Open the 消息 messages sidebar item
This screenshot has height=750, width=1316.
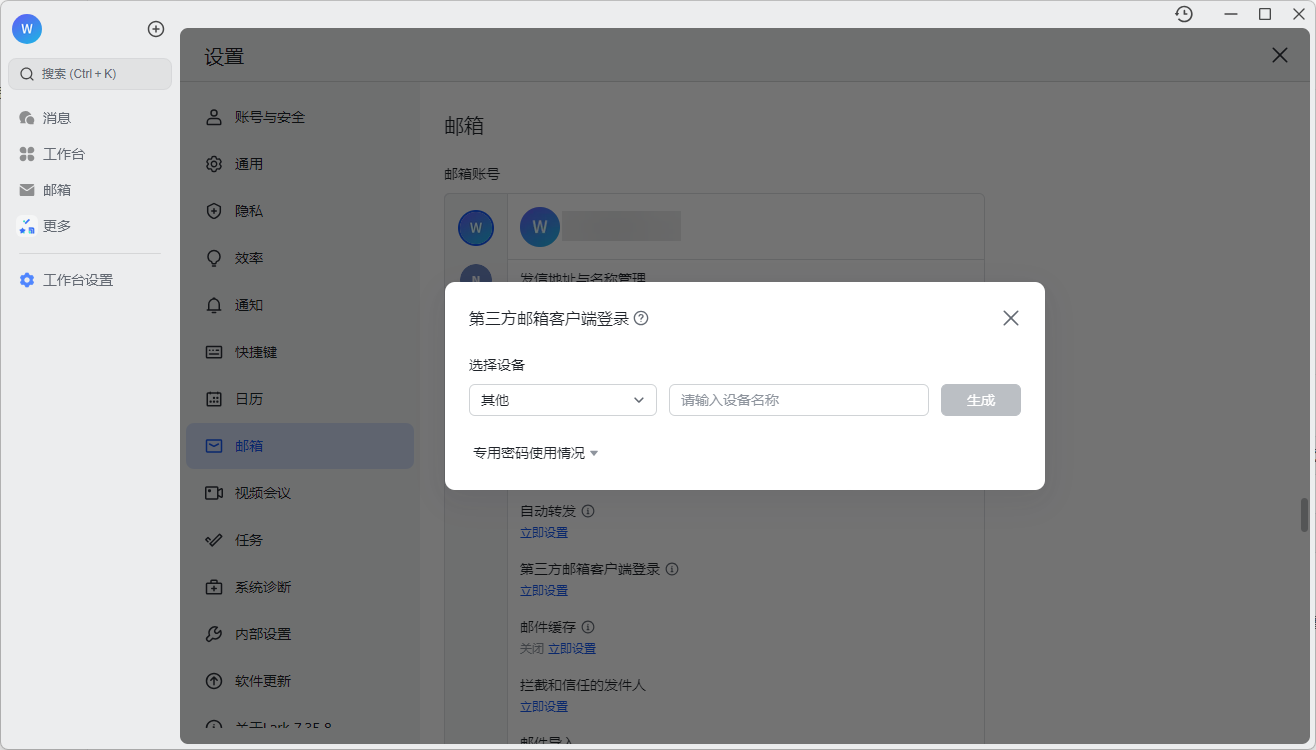pyautogui.click(x=56, y=118)
